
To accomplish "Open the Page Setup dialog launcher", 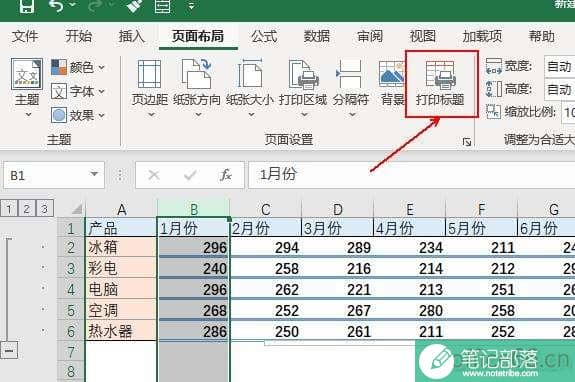I will [x=466, y=142].
